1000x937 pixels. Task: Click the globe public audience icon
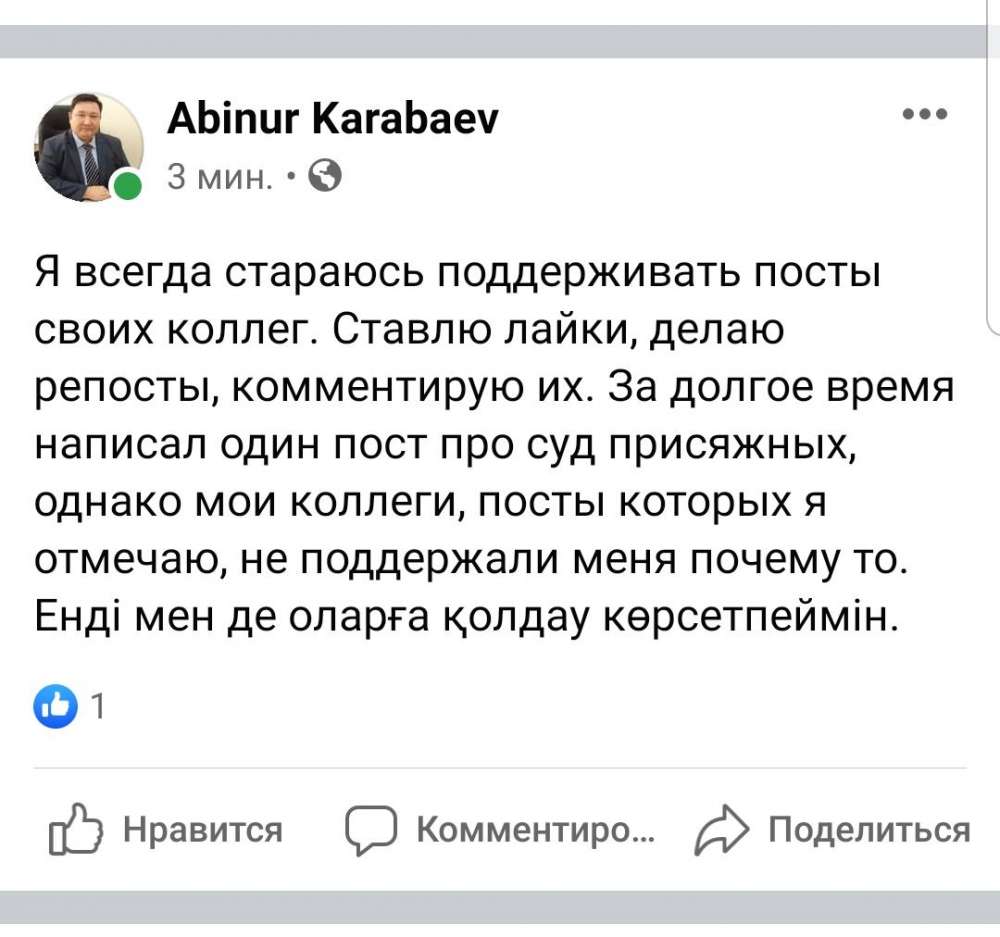326,176
